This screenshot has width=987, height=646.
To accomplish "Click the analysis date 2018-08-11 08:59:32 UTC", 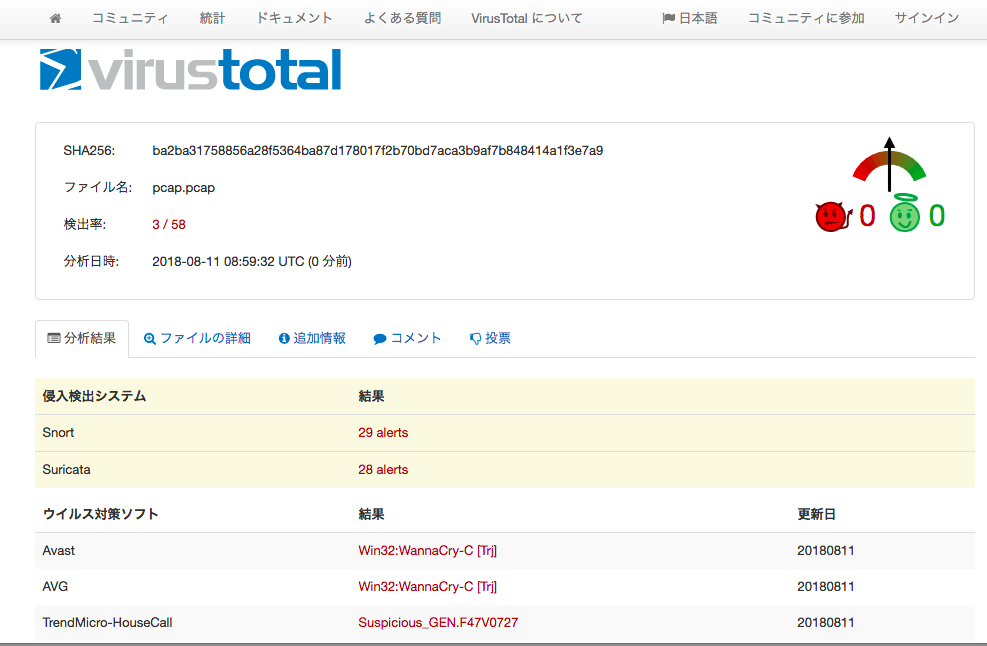I will tap(252, 261).
